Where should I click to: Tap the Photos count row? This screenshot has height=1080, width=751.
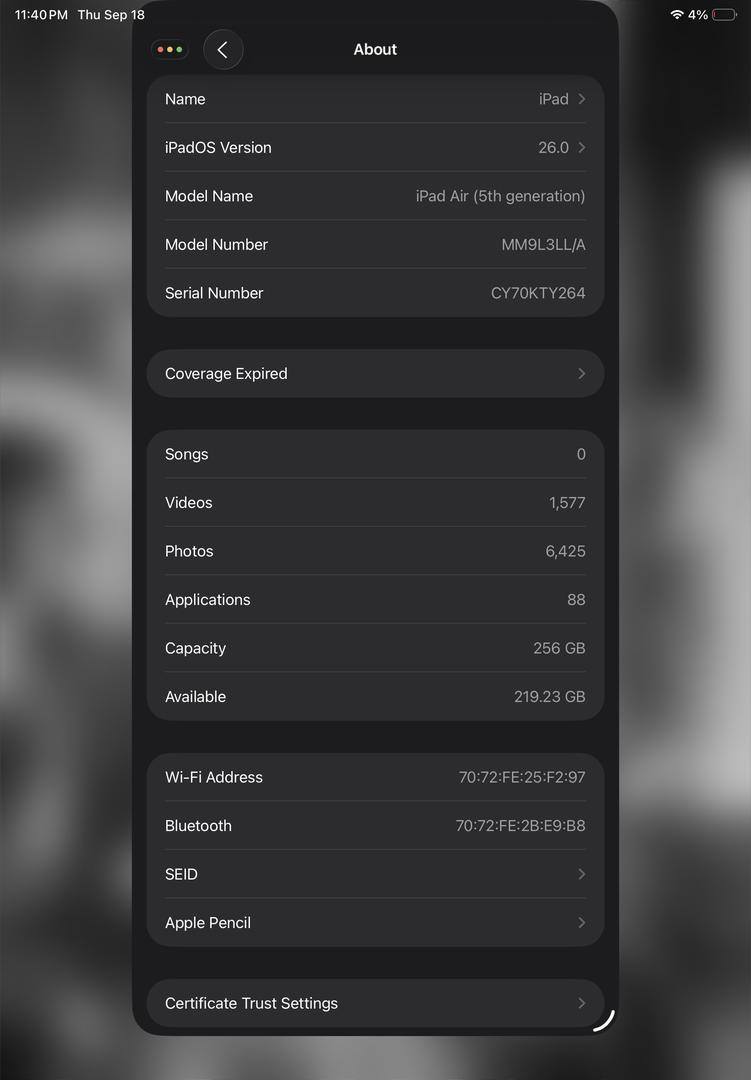tap(376, 551)
